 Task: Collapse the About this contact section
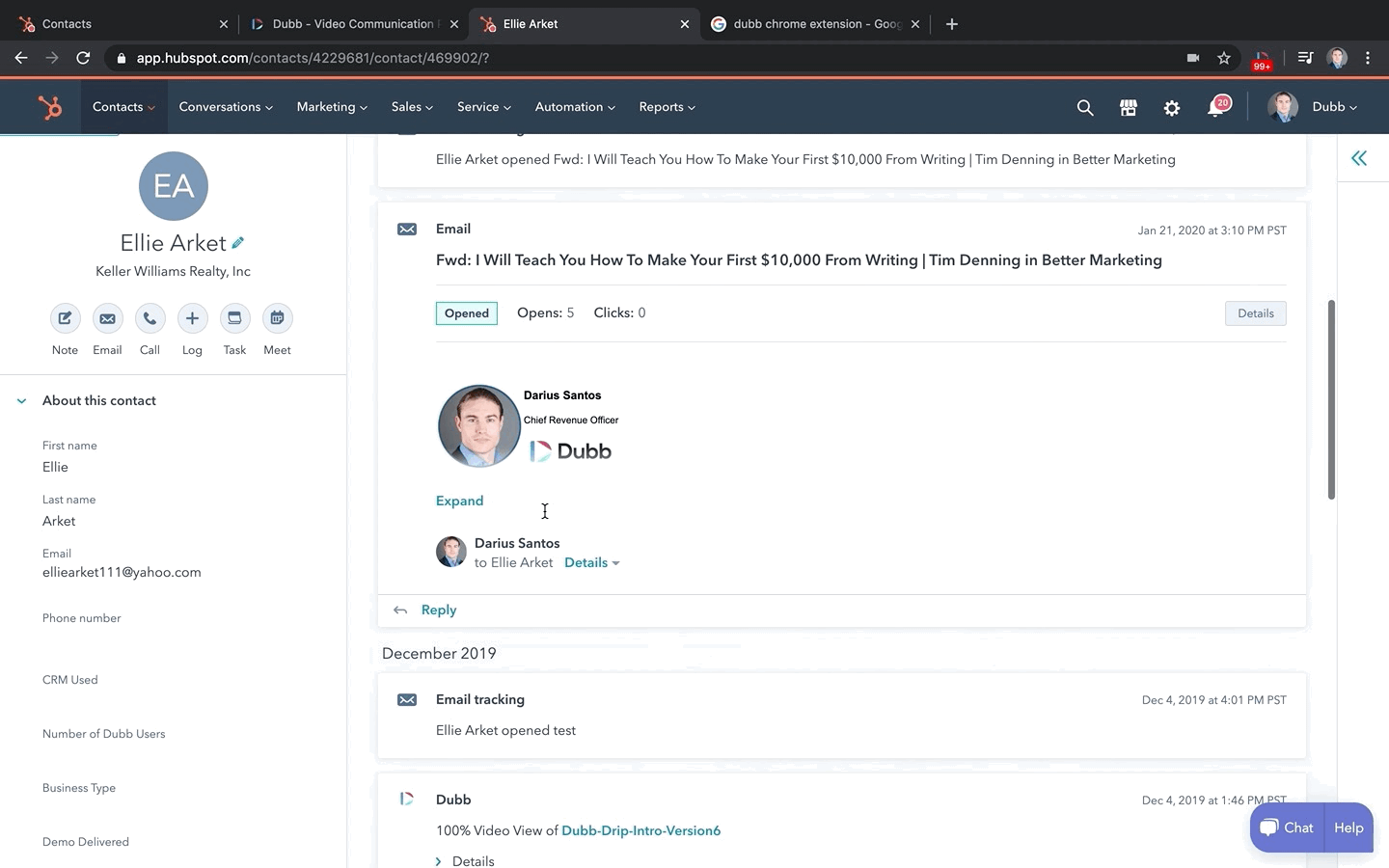21,401
